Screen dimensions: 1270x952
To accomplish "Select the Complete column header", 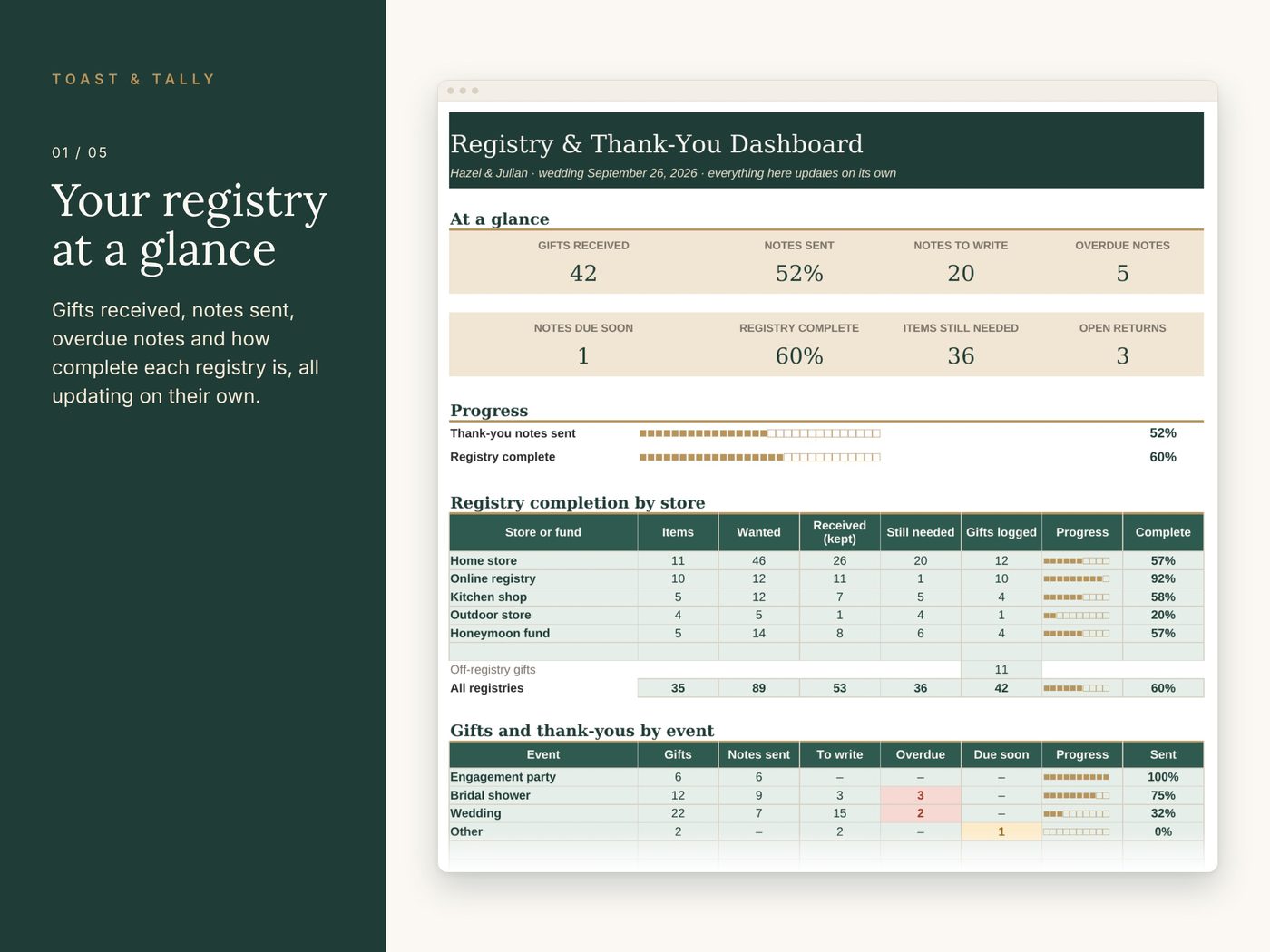I will tap(1163, 532).
